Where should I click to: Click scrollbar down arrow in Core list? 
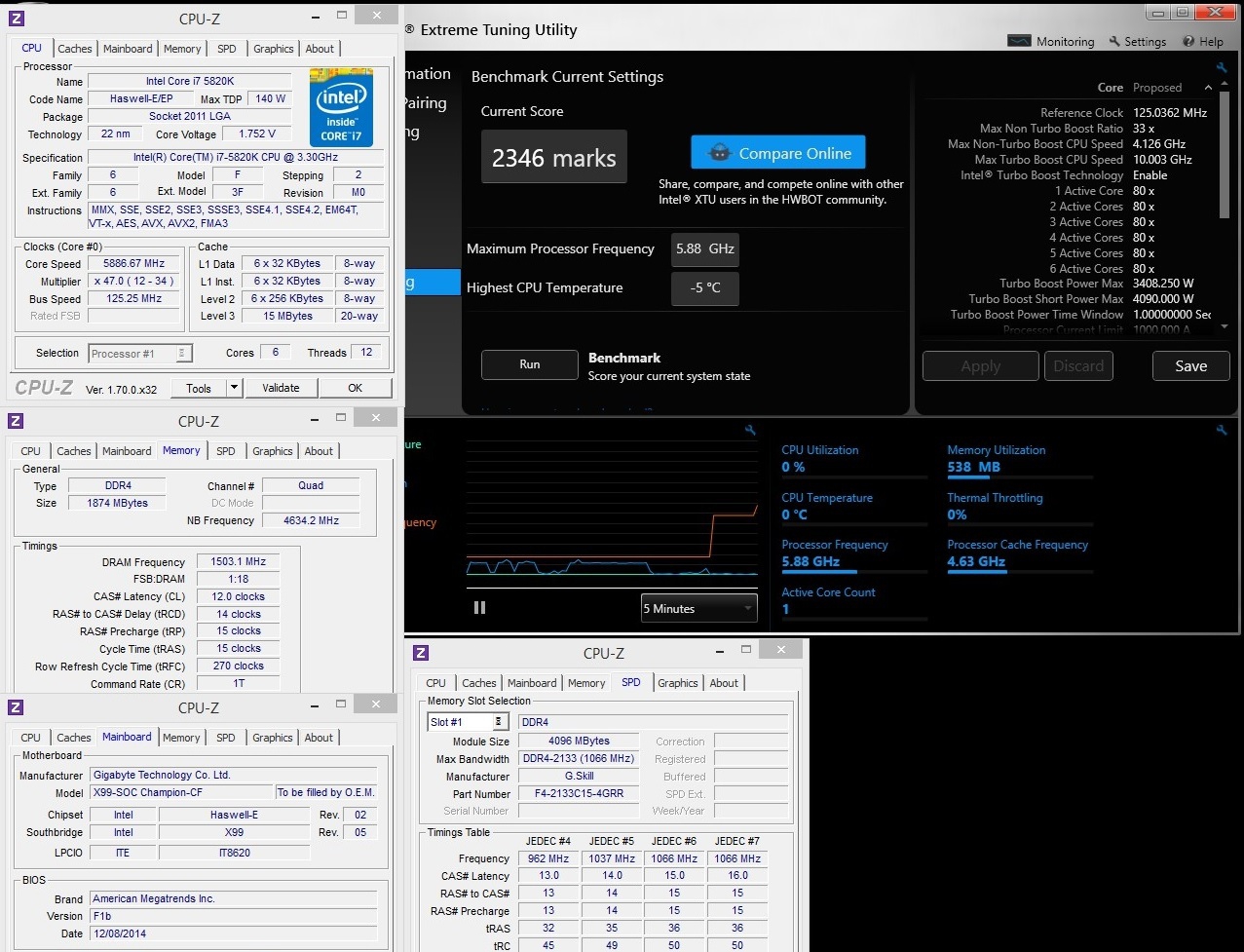pyautogui.click(x=1225, y=326)
